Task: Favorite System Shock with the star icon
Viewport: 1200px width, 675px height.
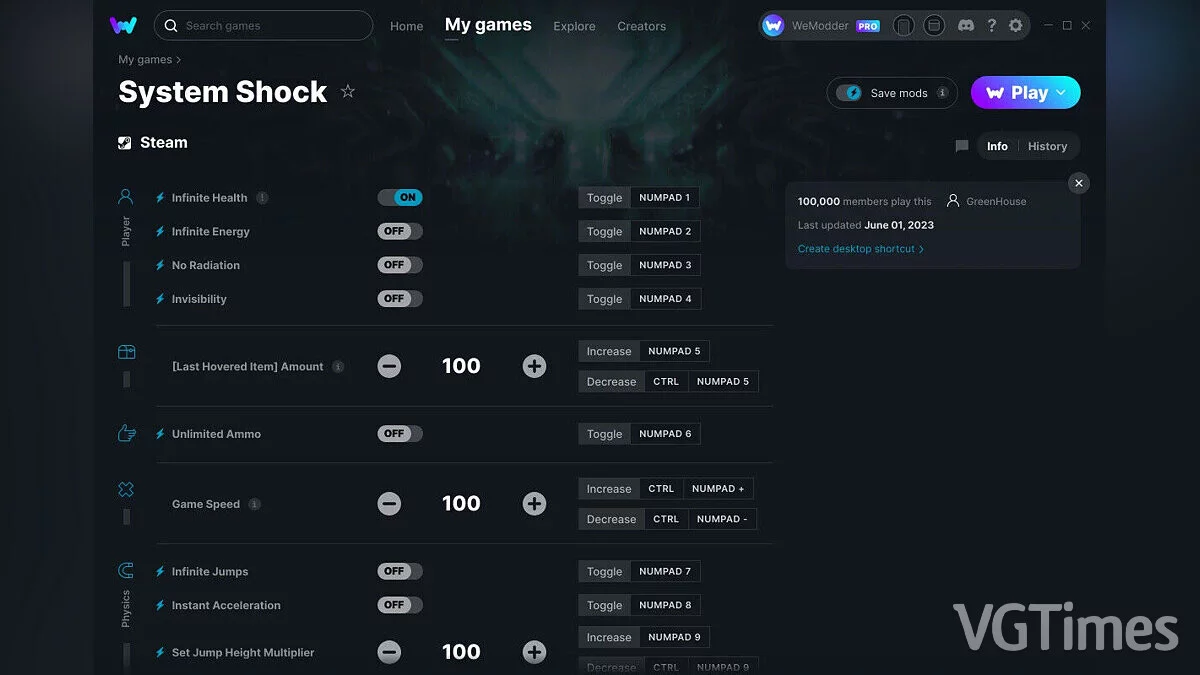Action: point(348,91)
